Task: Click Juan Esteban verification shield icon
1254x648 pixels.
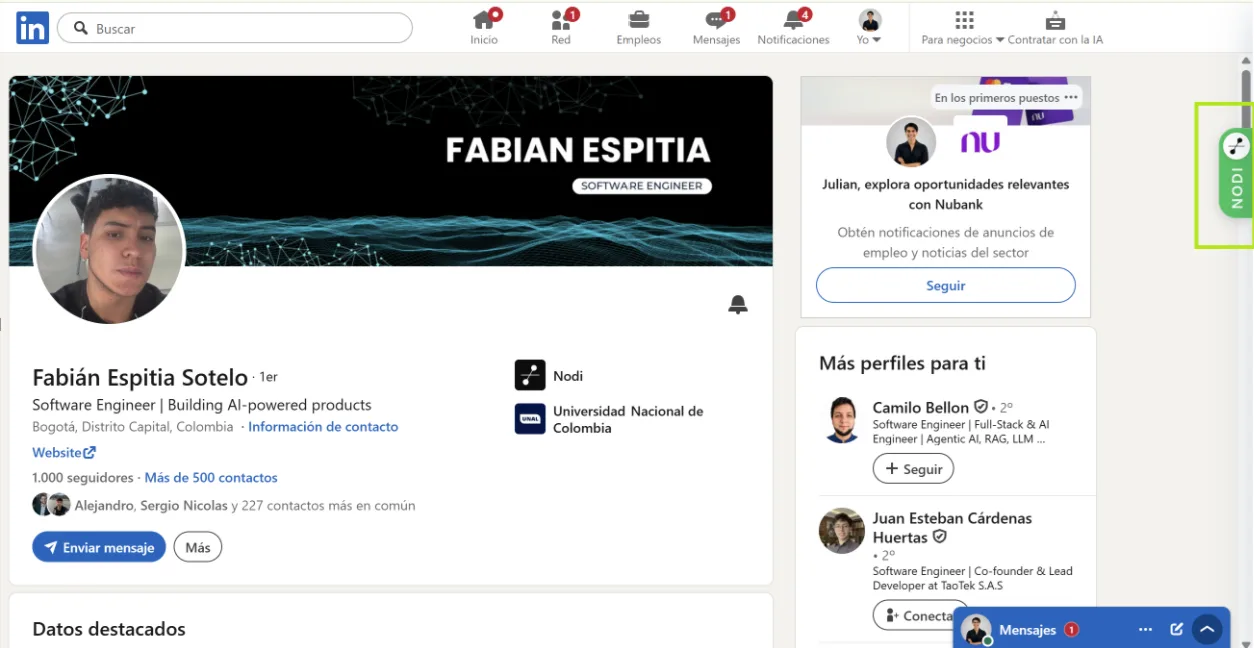Action: tap(939, 537)
